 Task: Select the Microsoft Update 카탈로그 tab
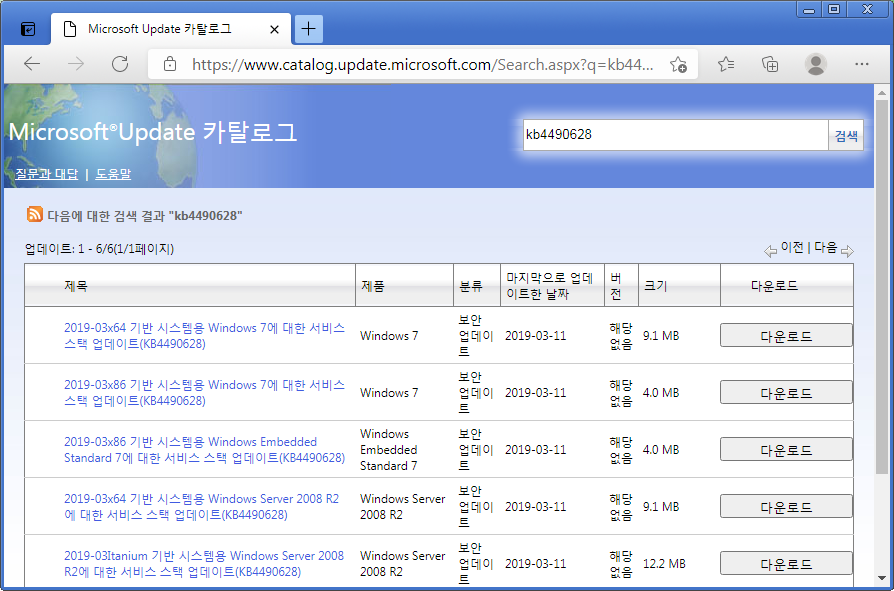point(171,28)
